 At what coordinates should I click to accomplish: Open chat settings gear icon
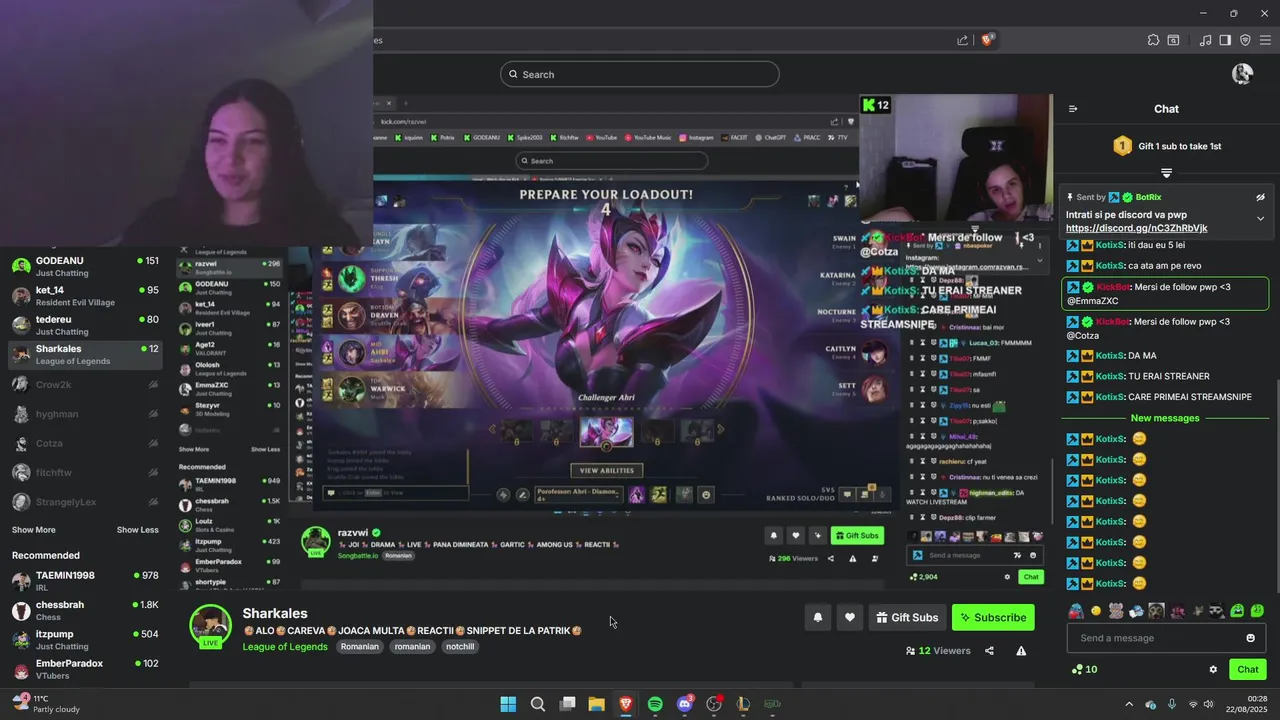click(1213, 670)
